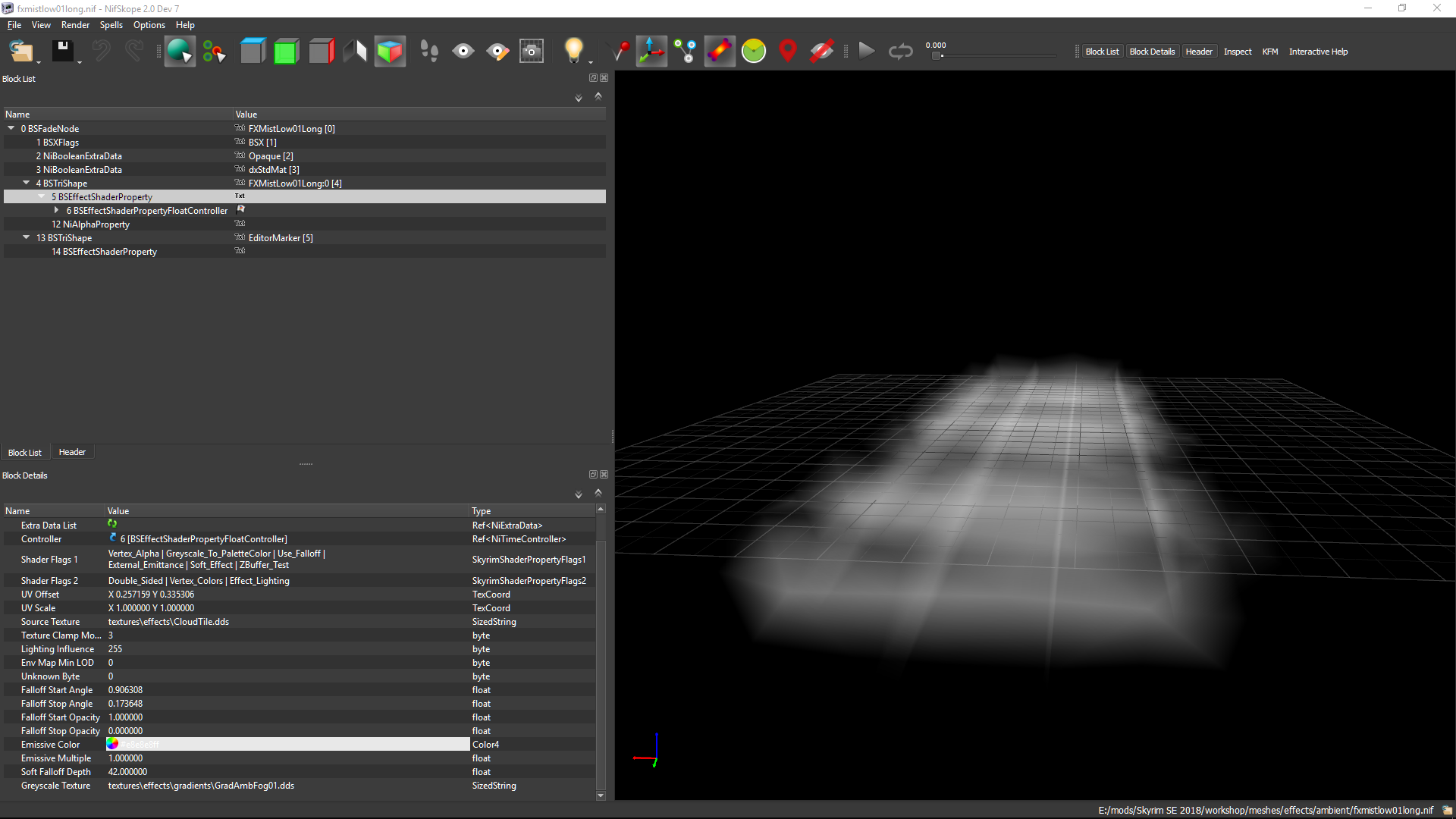Switch to the Header tab below block list

tap(72, 452)
